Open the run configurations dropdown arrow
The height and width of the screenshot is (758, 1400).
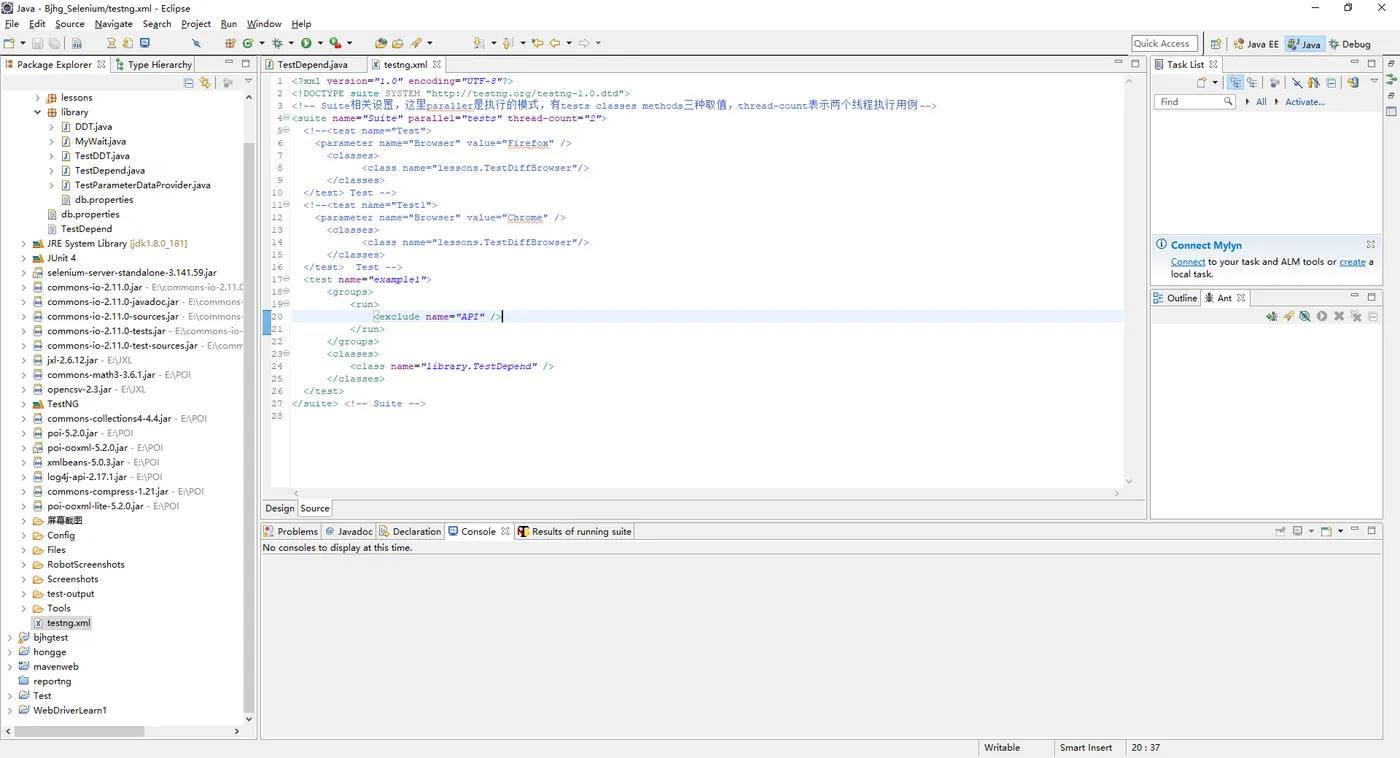point(319,43)
